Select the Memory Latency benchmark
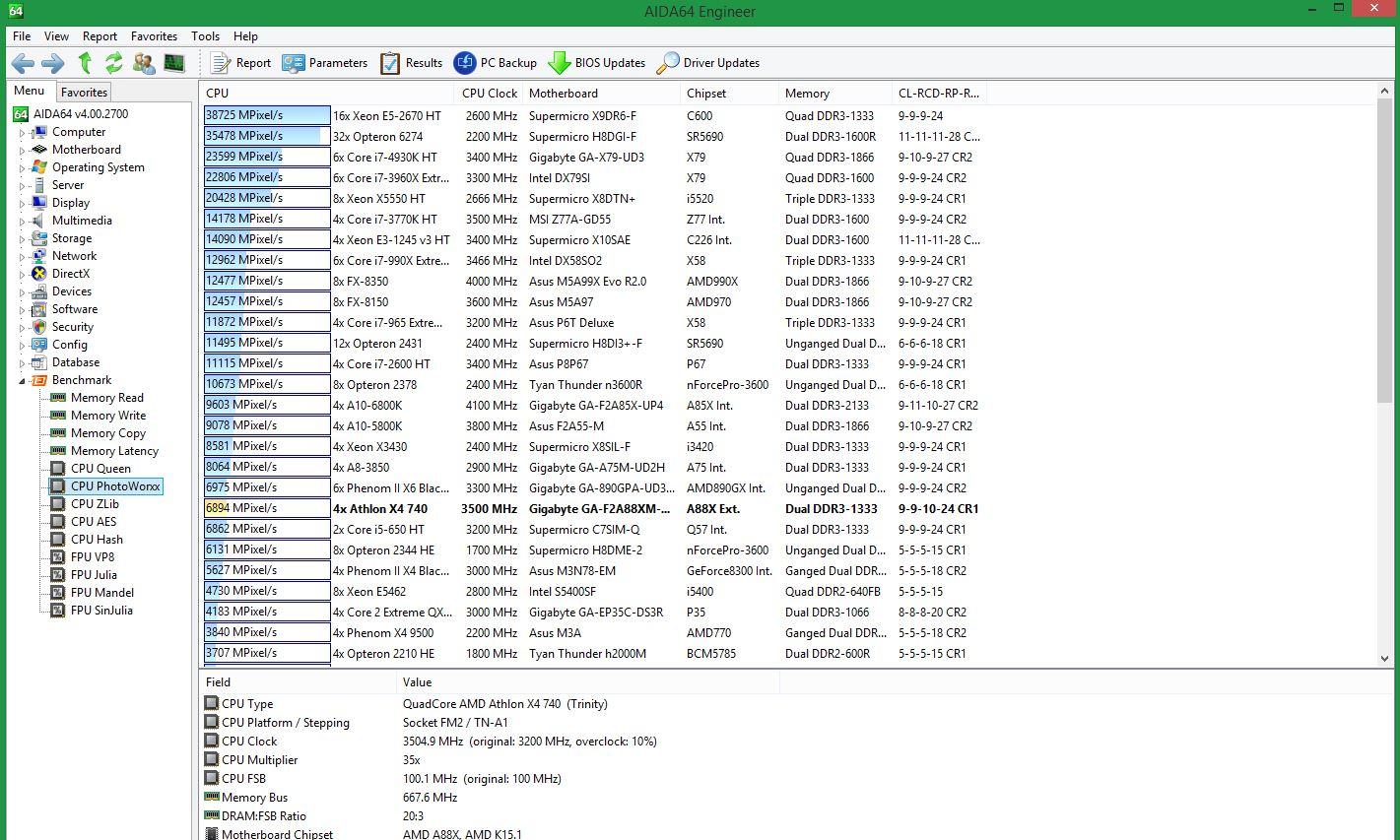This screenshot has height=840, width=1400. pyautogui.click(x=114, y=451)
